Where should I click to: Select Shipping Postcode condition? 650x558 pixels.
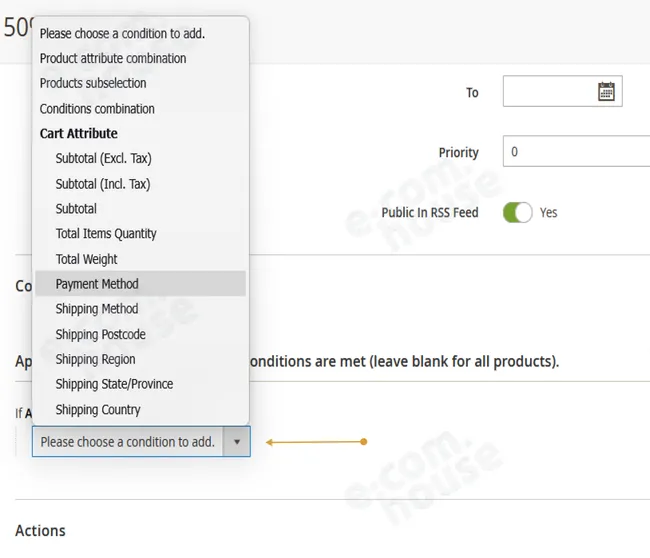(141, 334)
